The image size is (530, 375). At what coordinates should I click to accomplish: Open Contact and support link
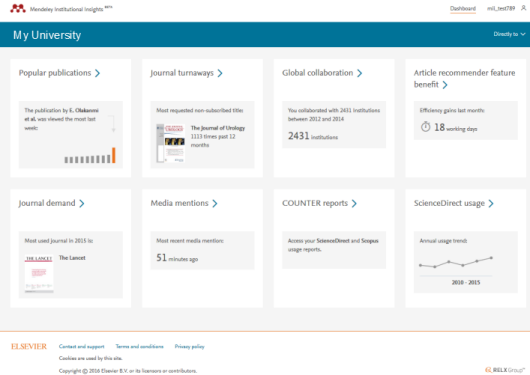coord(81,347)
